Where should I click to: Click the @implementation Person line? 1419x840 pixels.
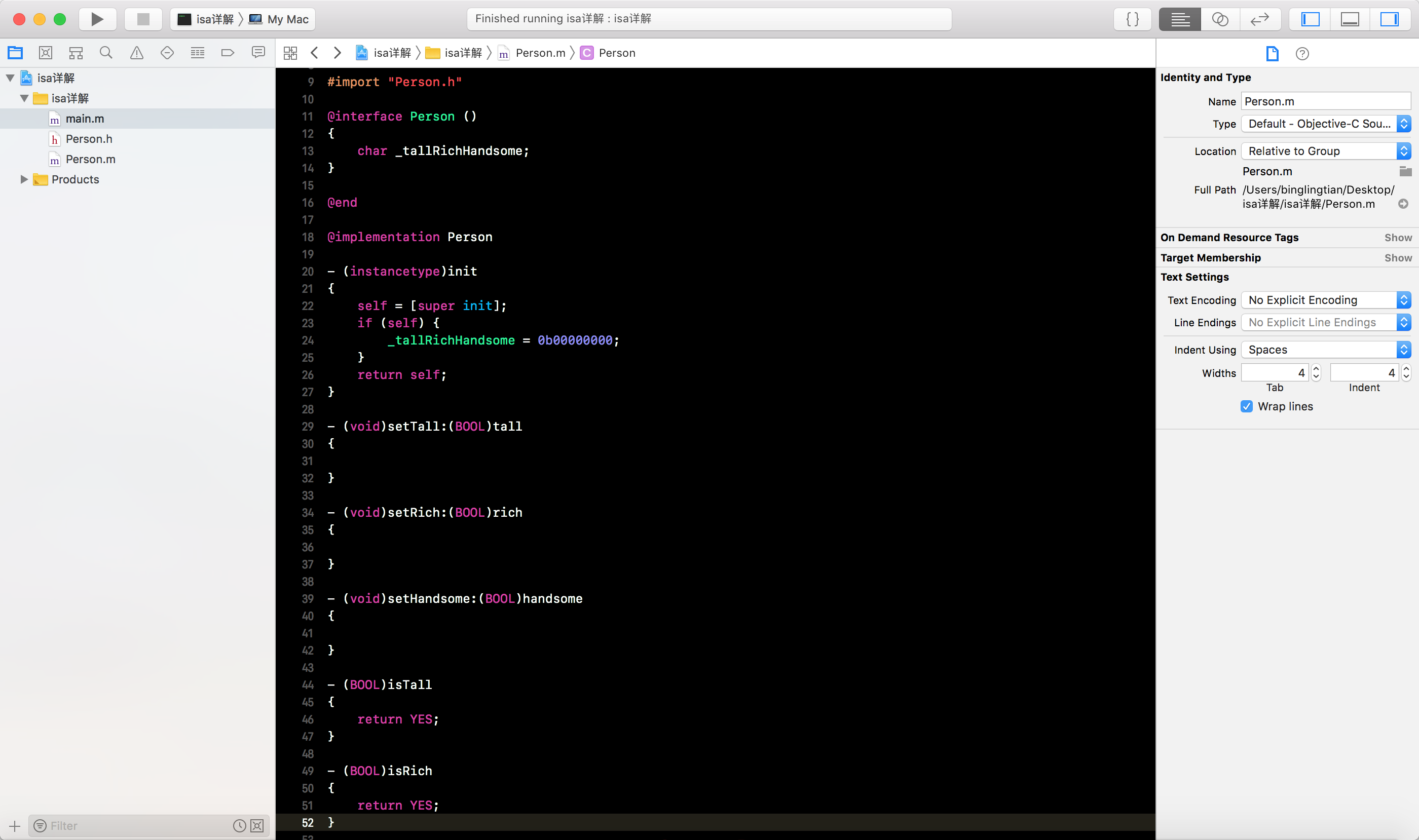410,237
